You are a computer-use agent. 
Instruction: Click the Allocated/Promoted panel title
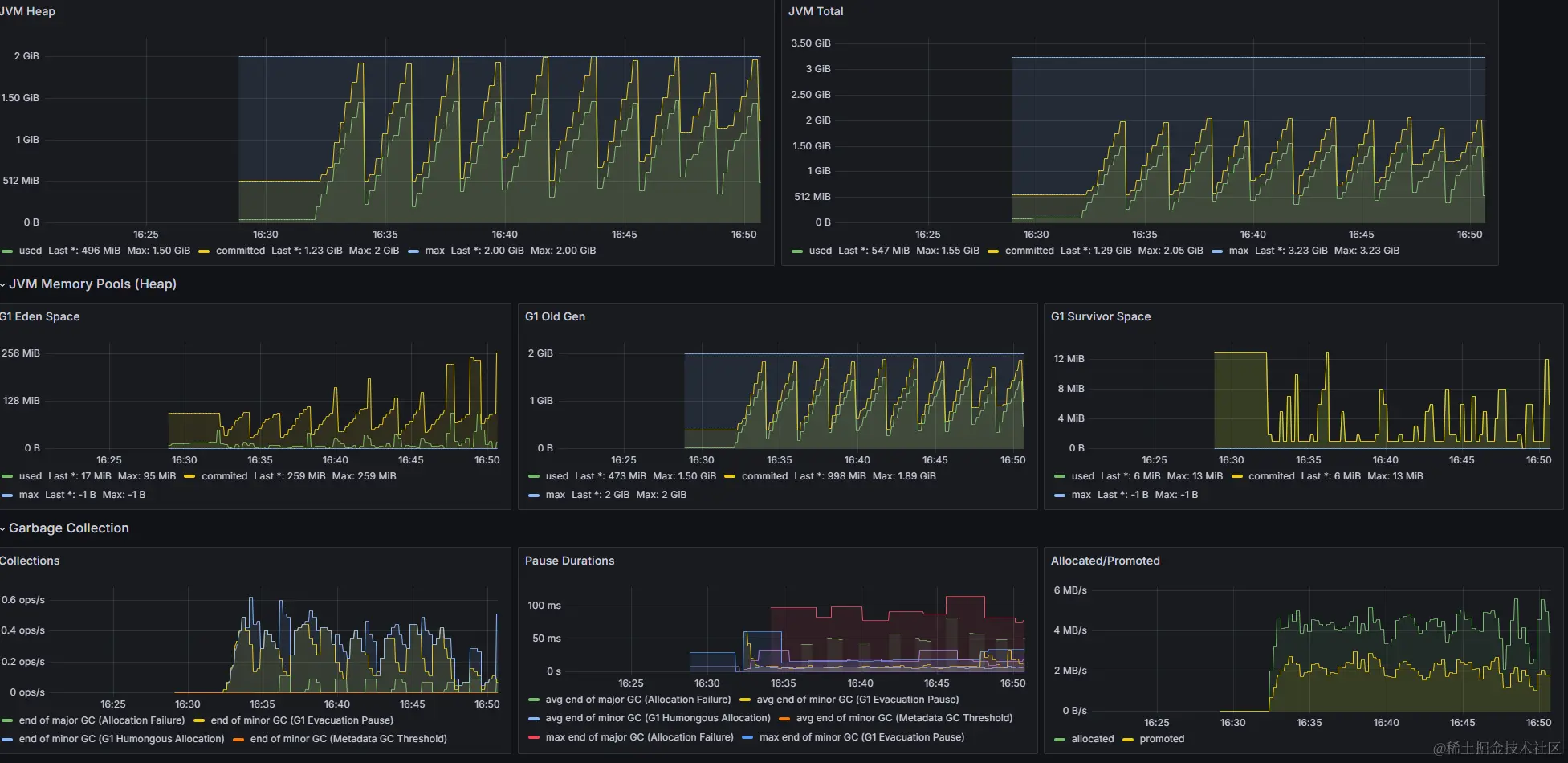pyautogui.click(x=1106, y=561)
